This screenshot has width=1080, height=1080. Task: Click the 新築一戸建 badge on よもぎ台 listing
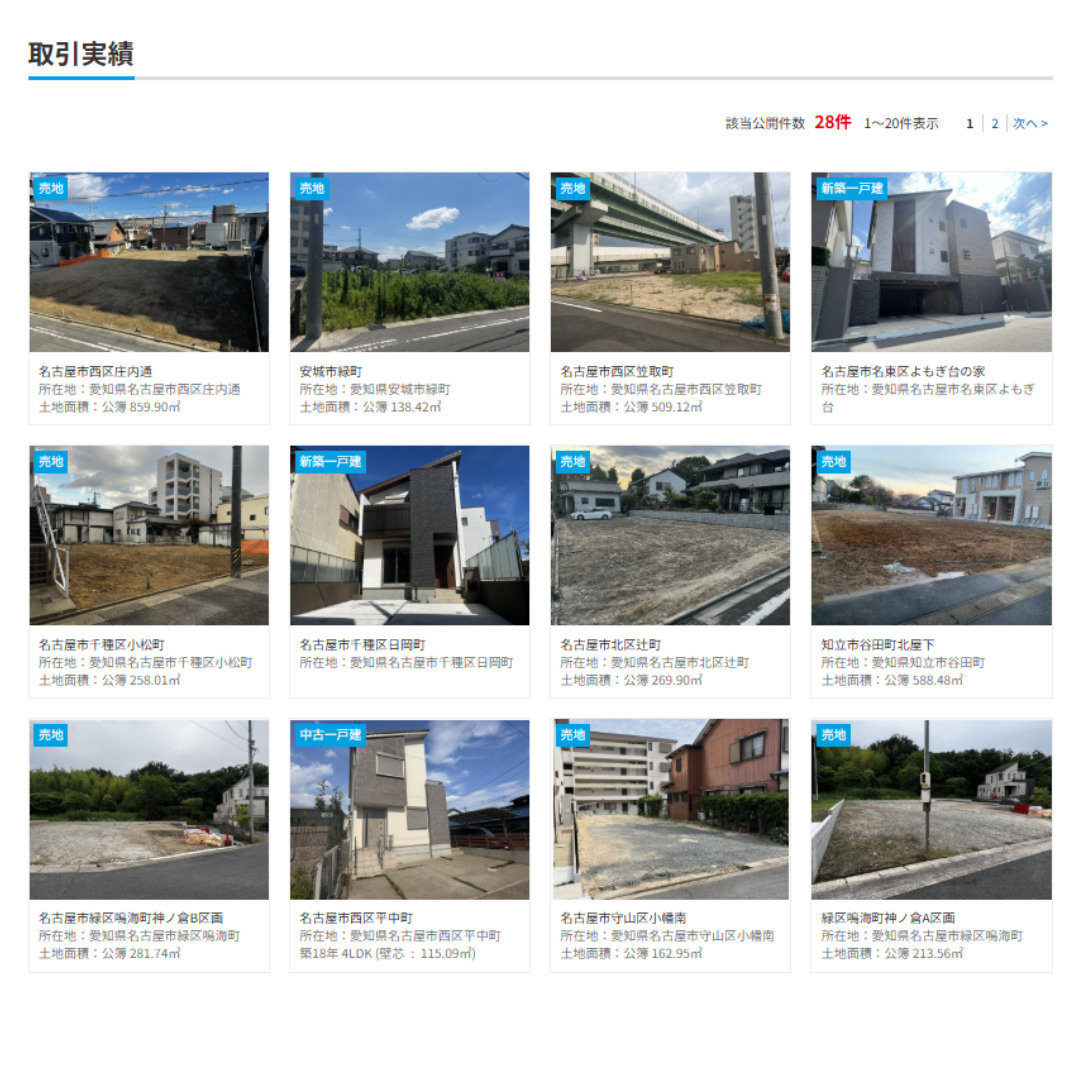[x=852, y=188]
